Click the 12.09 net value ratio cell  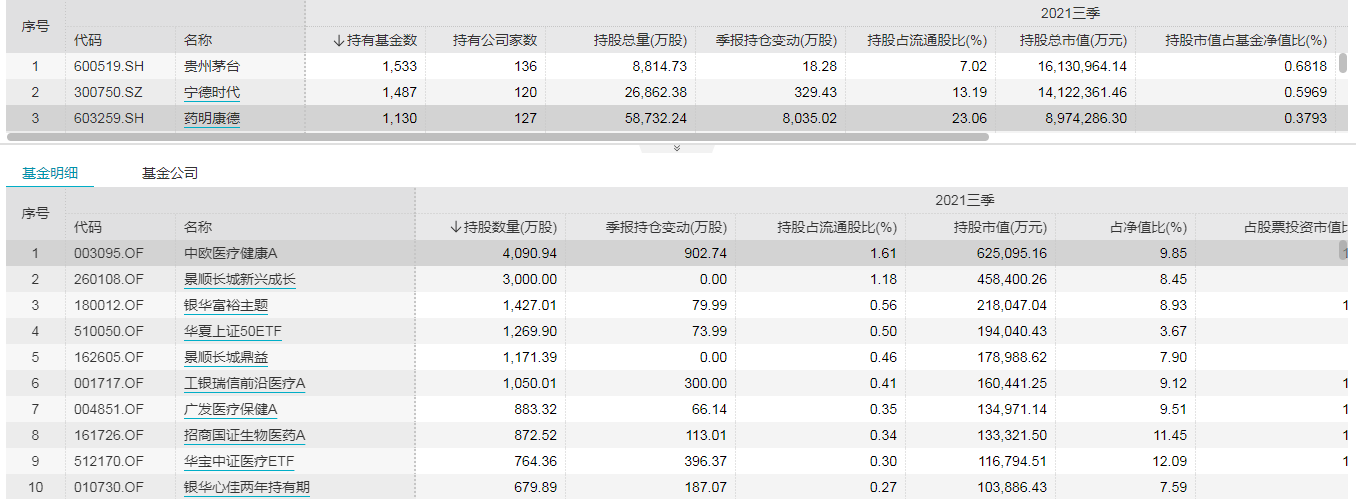pos(1171,461)
